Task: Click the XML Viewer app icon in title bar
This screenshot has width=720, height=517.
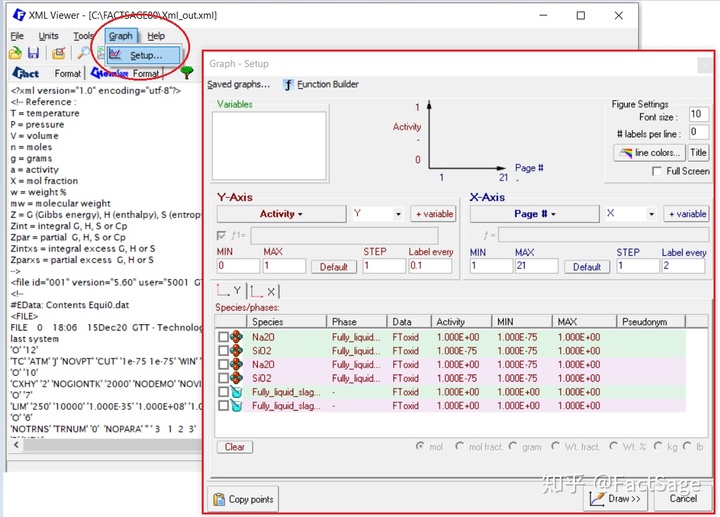Action: (19, 15)
